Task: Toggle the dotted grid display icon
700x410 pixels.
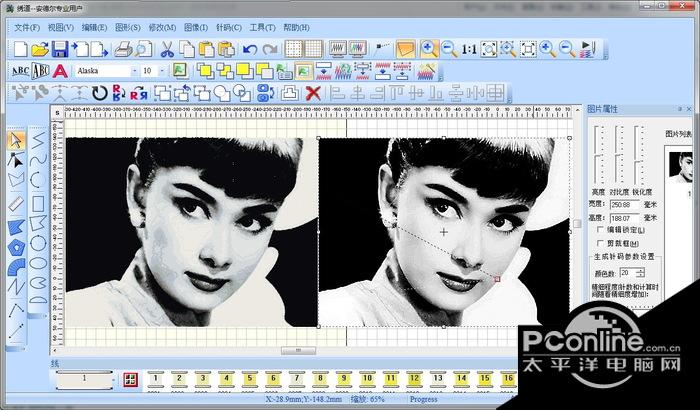Action: pyautogui.click(x=293, y=49)
